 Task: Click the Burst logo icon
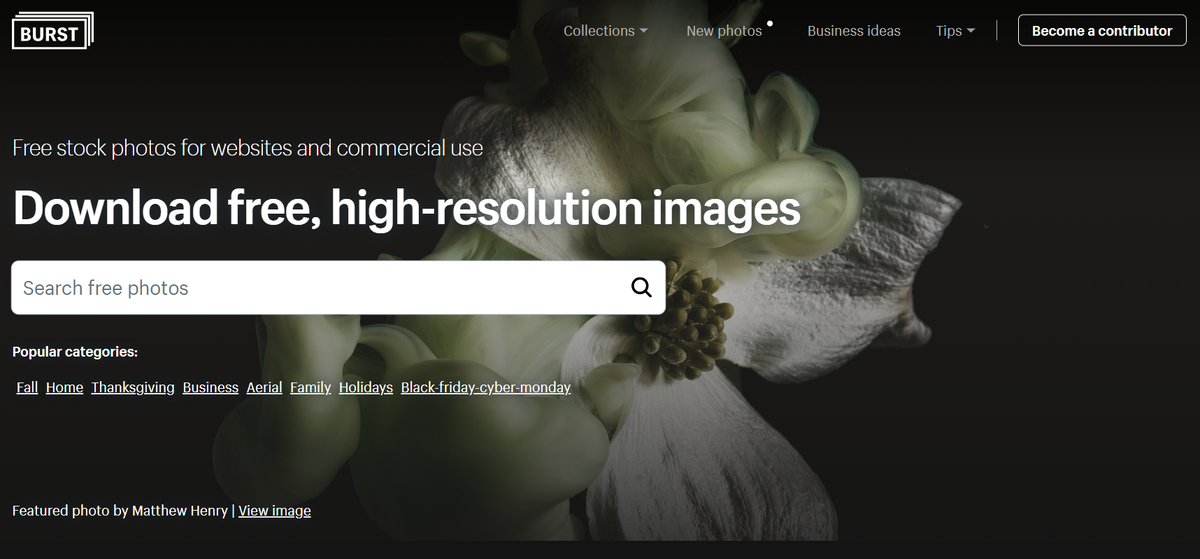click(x=52, y=30)
